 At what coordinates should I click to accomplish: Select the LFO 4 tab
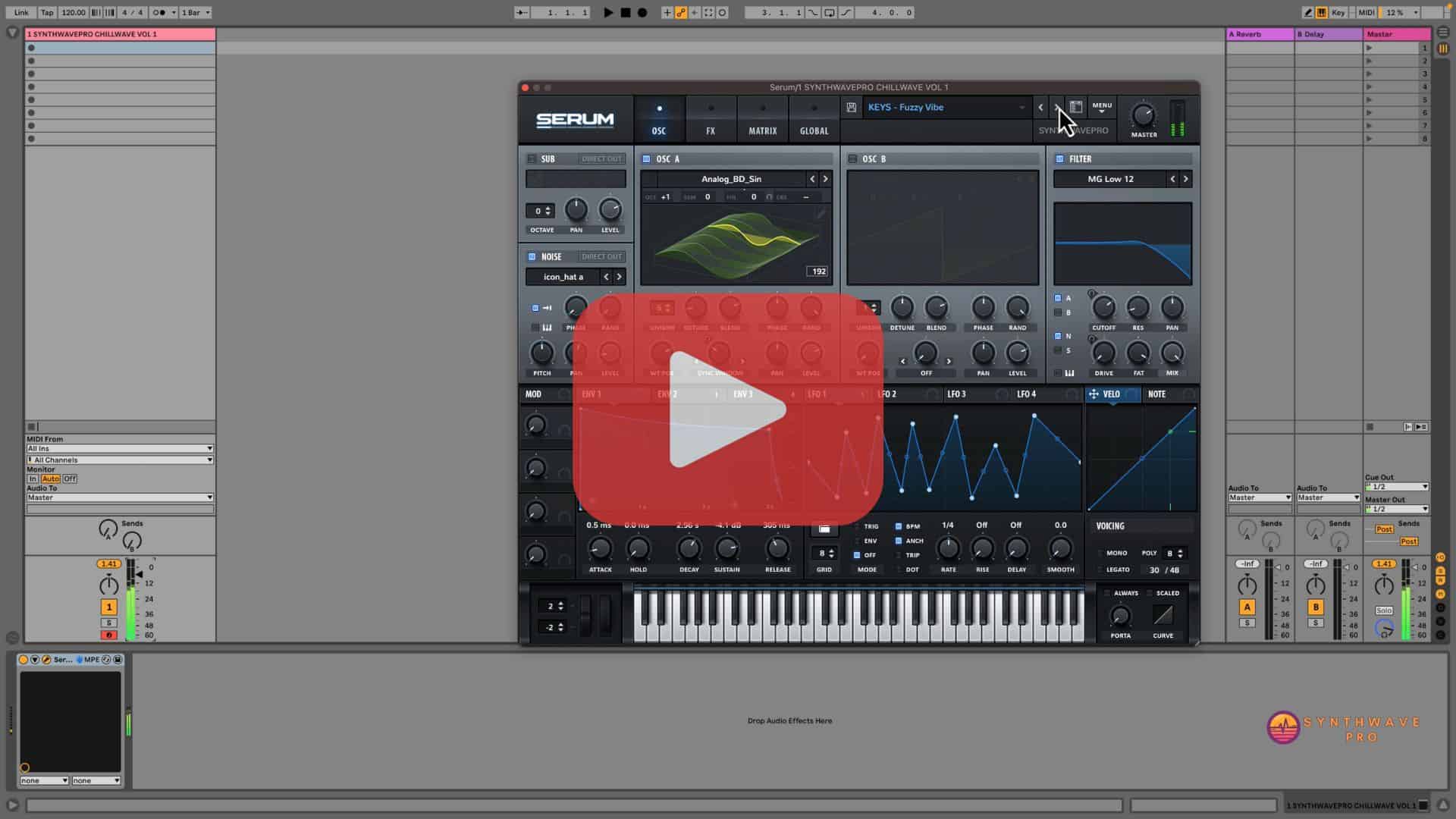point(1026,394)
